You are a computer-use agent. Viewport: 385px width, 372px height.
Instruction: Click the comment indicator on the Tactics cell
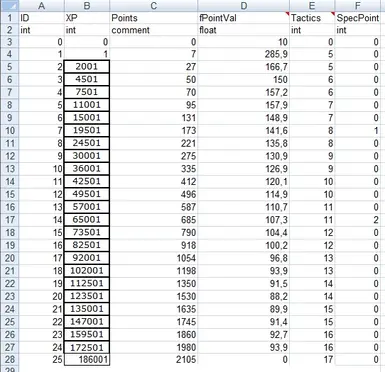[333, 14]
